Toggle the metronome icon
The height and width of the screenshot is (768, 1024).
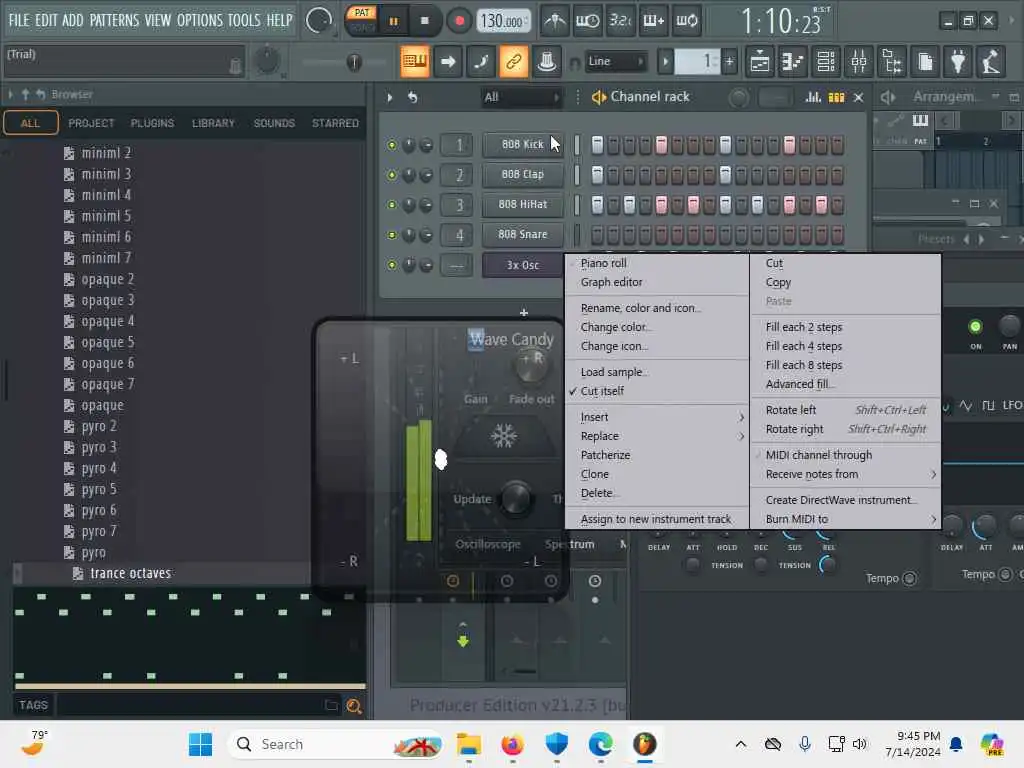pos(555,21)
